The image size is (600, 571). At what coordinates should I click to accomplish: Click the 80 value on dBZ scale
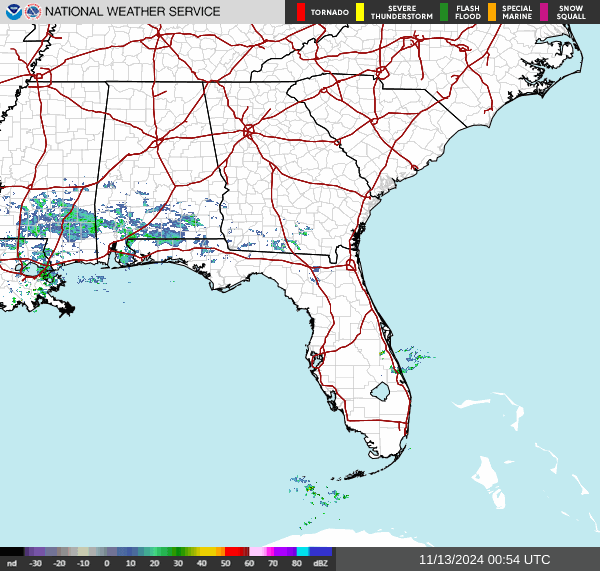click(x=297, y=563)
